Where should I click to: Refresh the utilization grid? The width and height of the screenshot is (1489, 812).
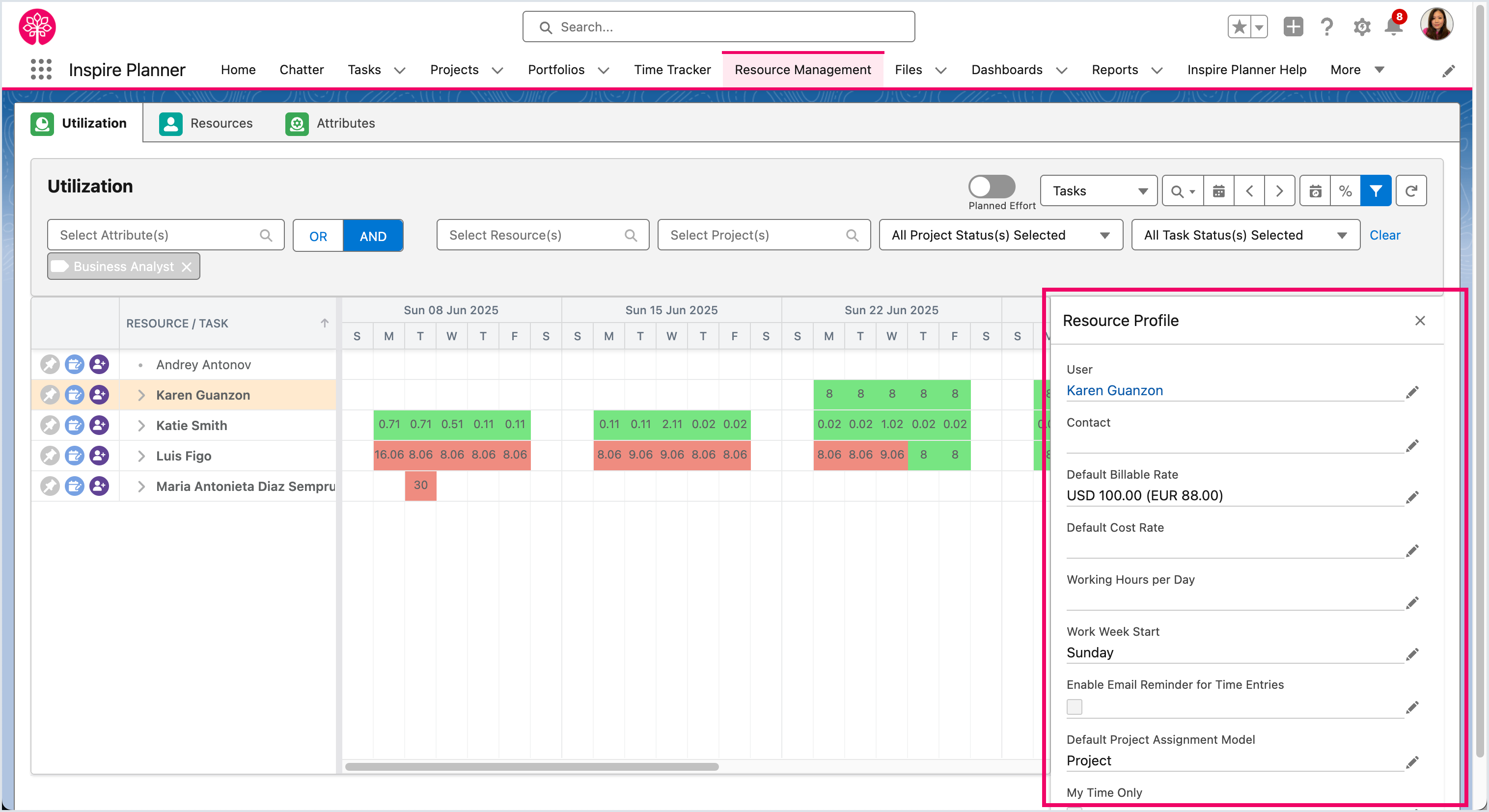[1411, 190]
